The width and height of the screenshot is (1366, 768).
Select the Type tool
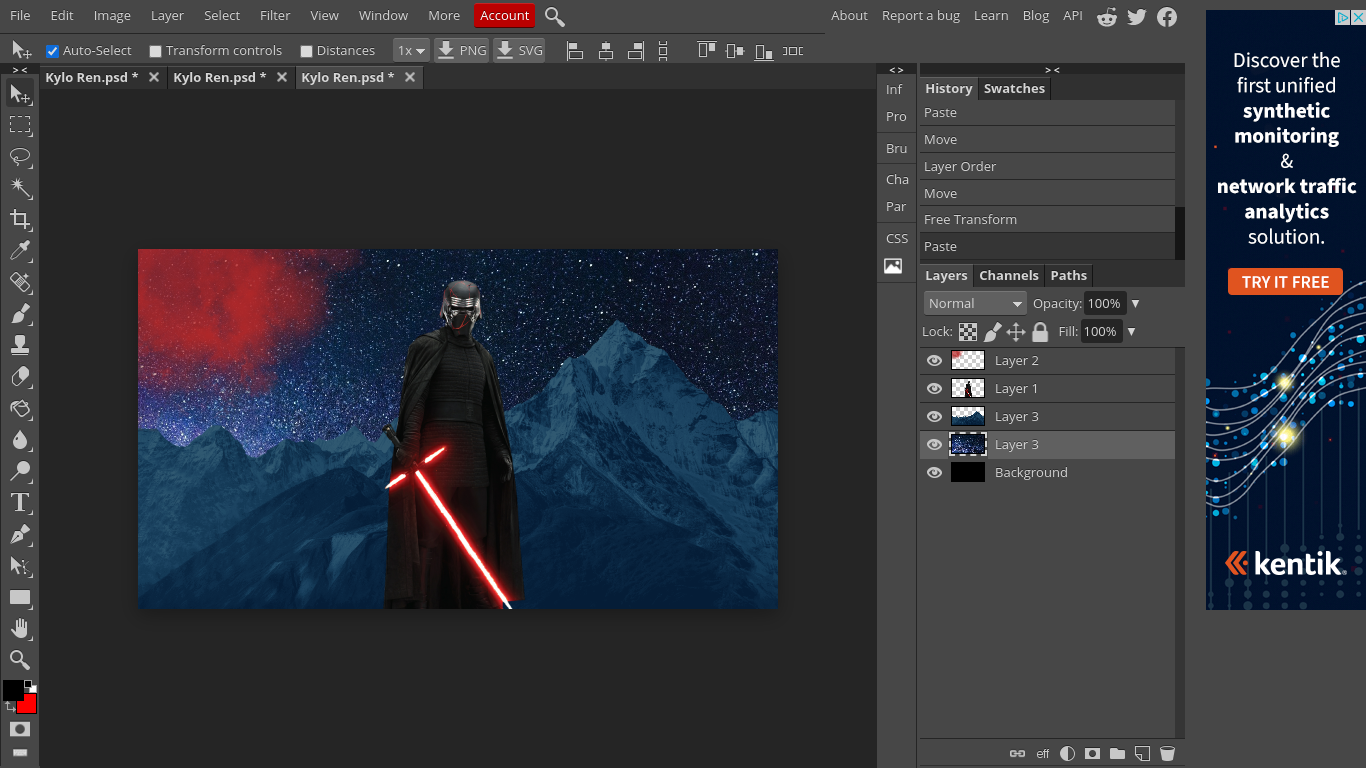pyautogui.click(x=20, y=503)
